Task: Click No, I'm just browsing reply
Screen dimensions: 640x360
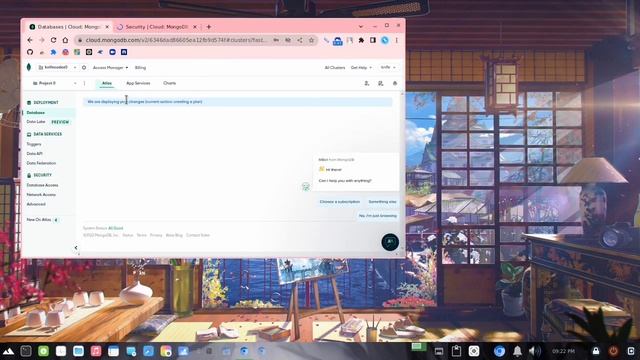Action: (x=378, y=216)
